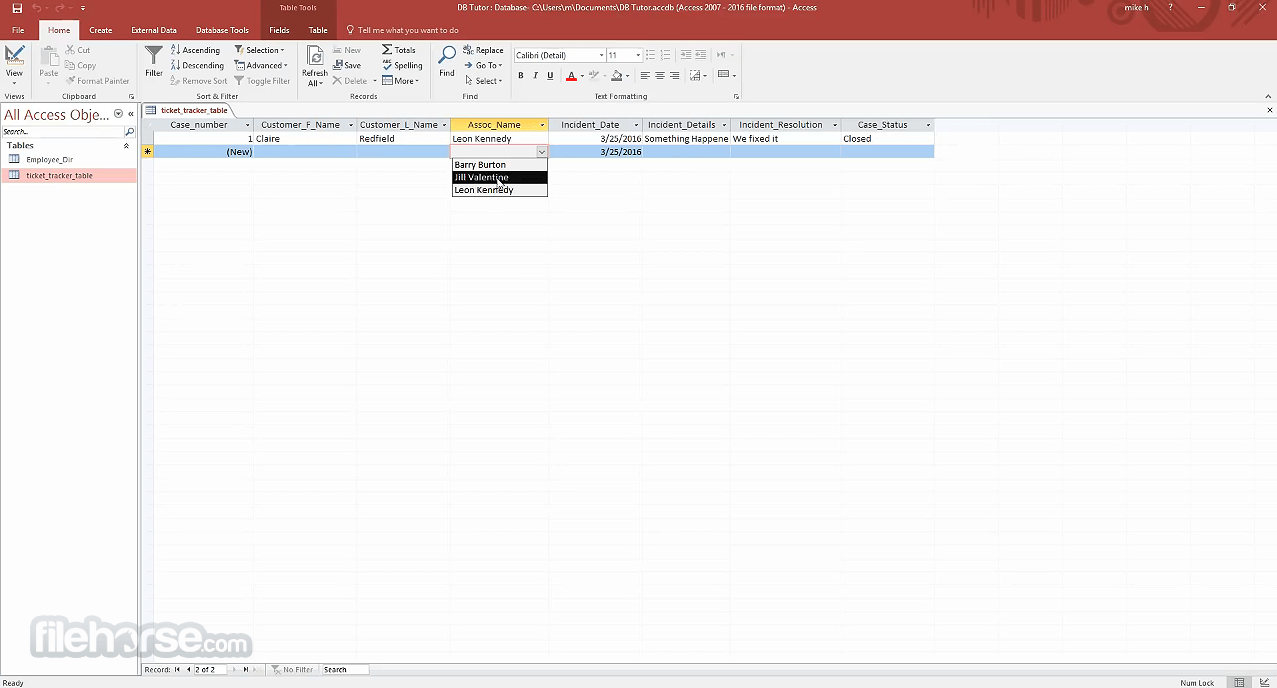The height and width of the screenshot is (688, 1277).
Task: Save the current record
Action: [x=347, y=65]
